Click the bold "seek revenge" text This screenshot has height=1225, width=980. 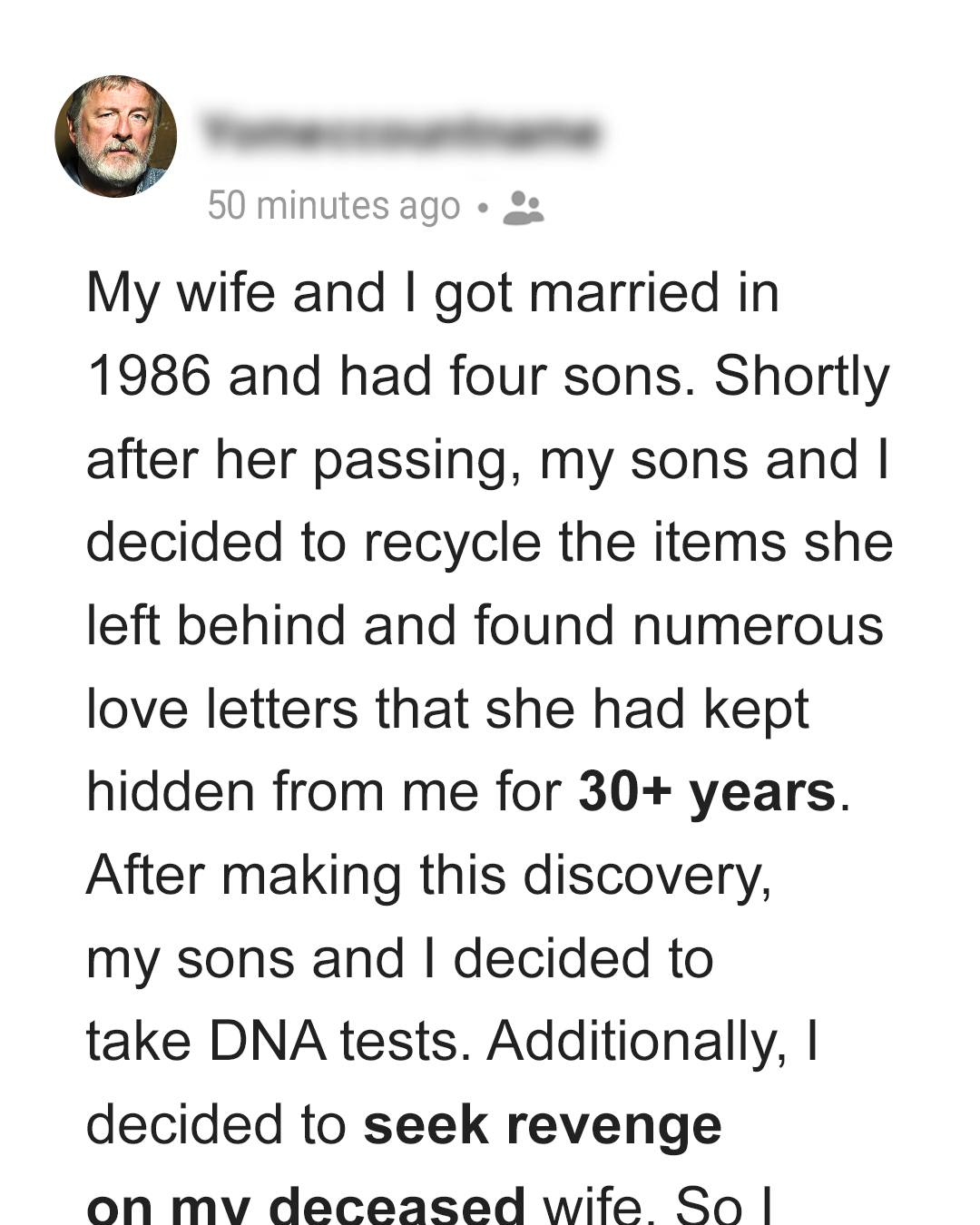pos(543,1125)
